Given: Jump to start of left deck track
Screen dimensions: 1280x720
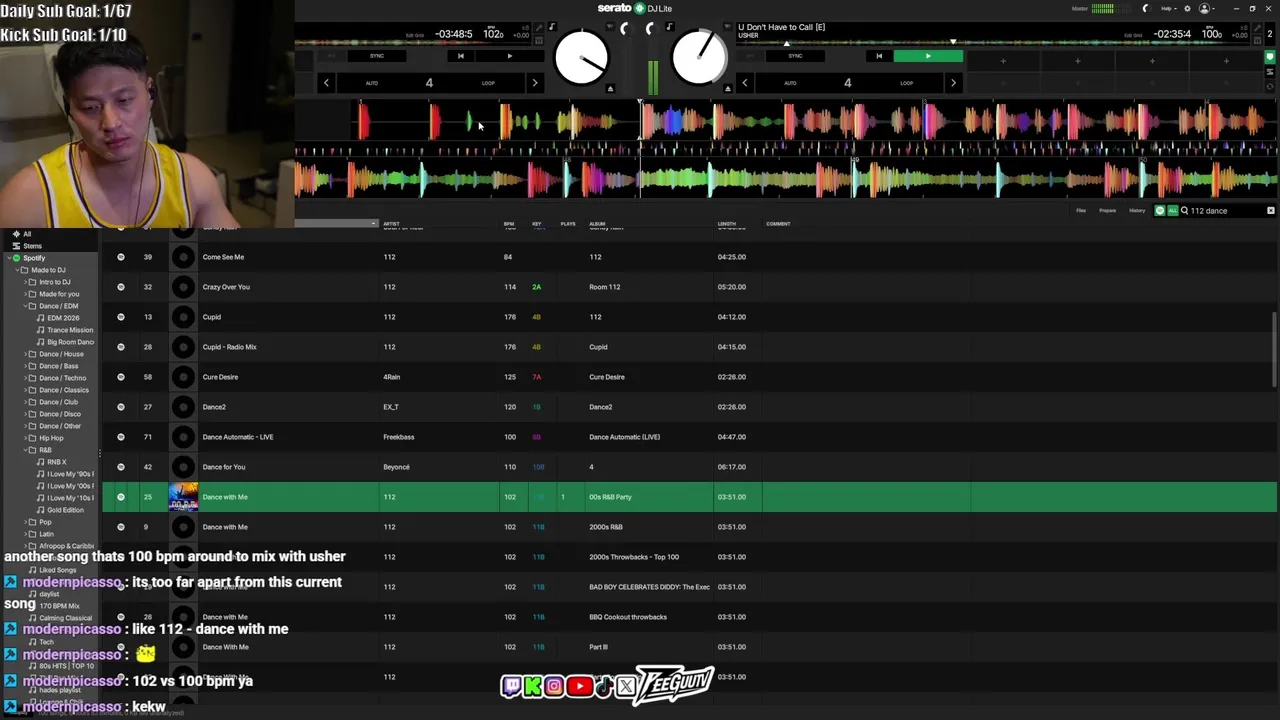Looking at the screenshot, I should [460, 56].
